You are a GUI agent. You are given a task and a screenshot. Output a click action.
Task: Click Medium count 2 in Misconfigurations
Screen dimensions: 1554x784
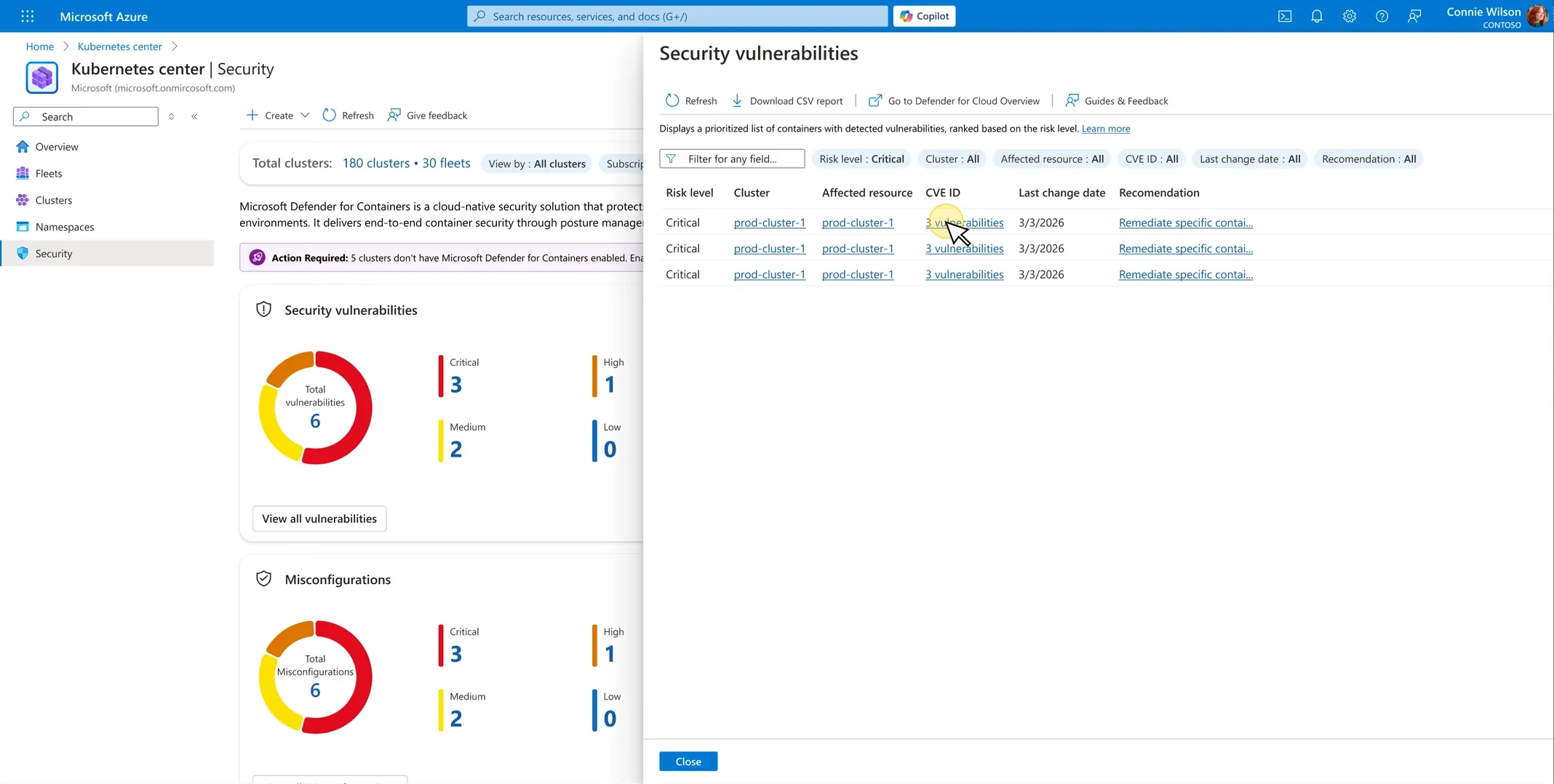[456, 718]
